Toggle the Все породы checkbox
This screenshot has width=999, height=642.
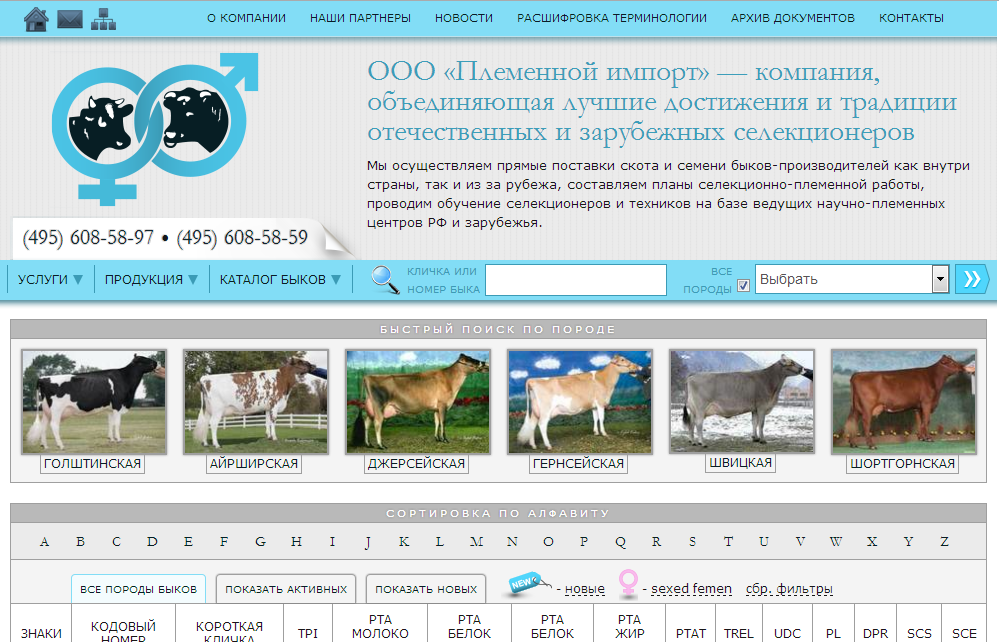[743, 285]
